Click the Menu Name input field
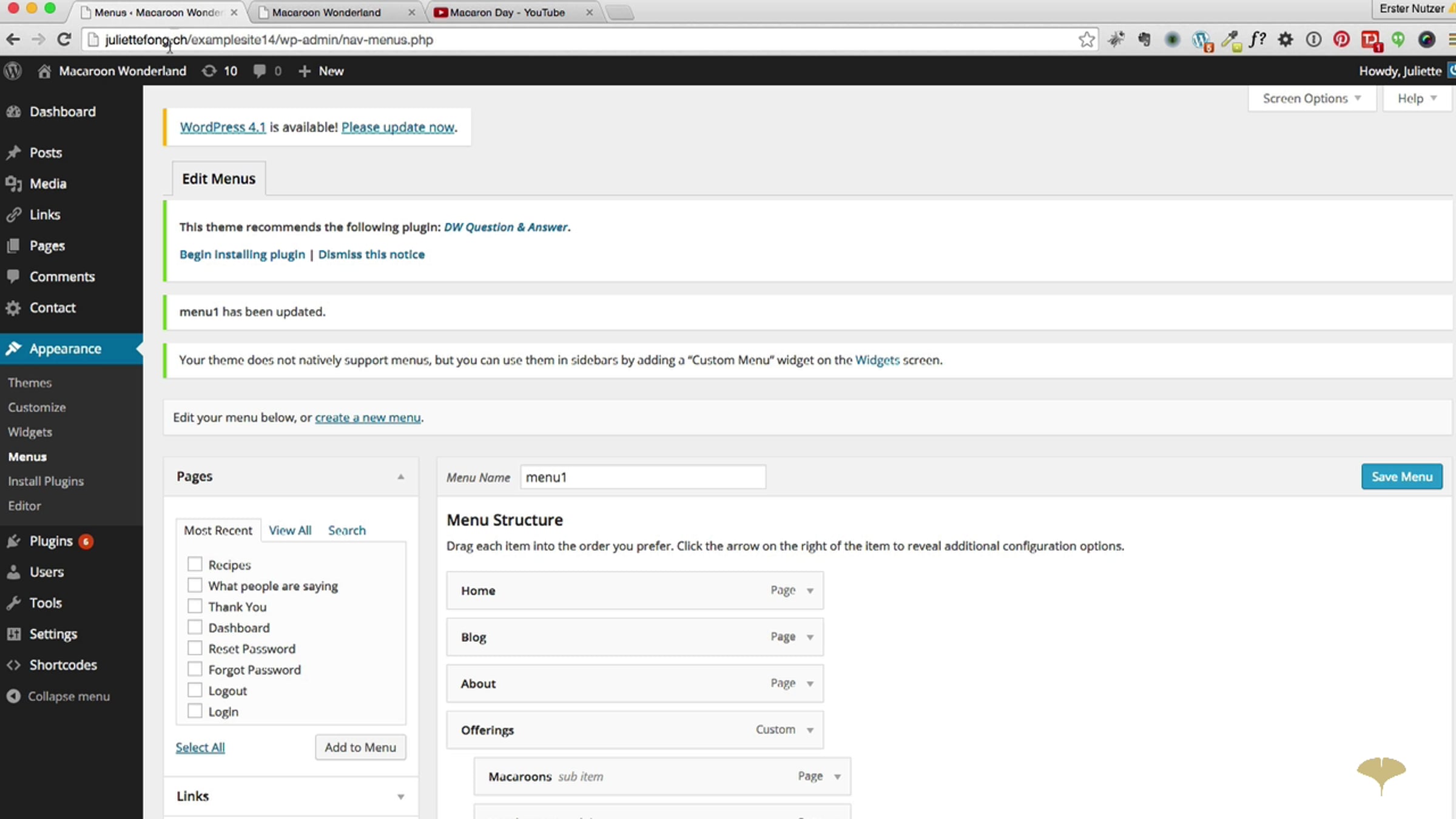 (x=642, y=477)
